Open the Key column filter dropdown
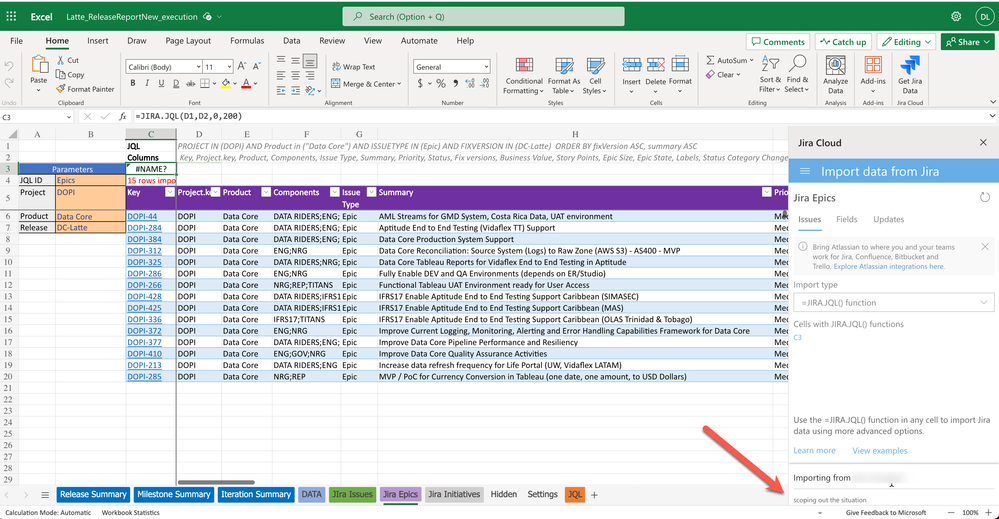Viewport: 999px width, 519px height. click(169, 192)
